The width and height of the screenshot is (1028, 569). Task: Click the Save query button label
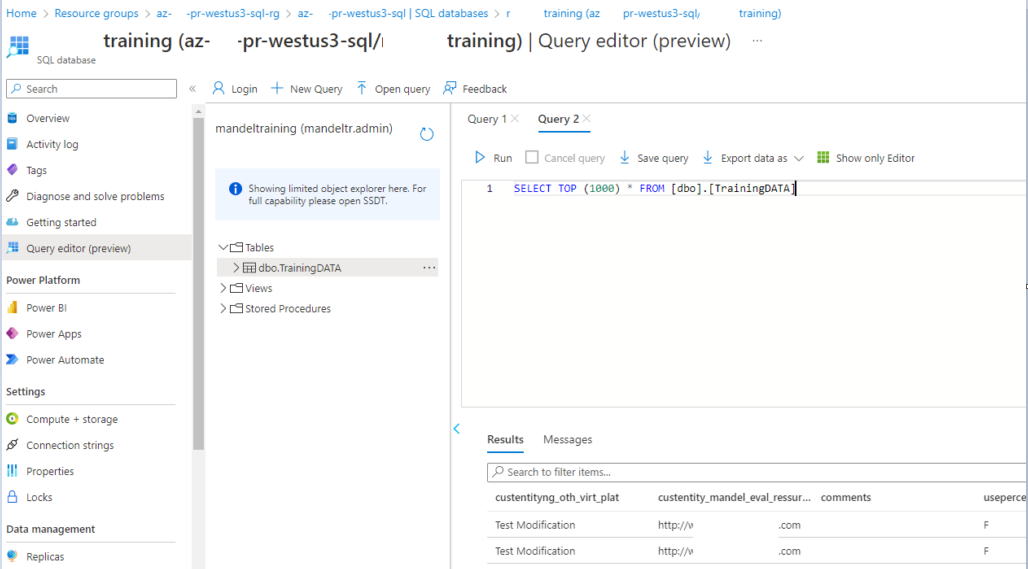(663, 158)
